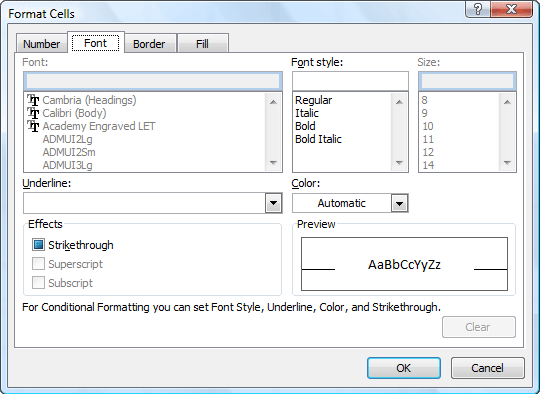
Task: Click up arrow in Size list scrollbar
Action: click(507, 102)
